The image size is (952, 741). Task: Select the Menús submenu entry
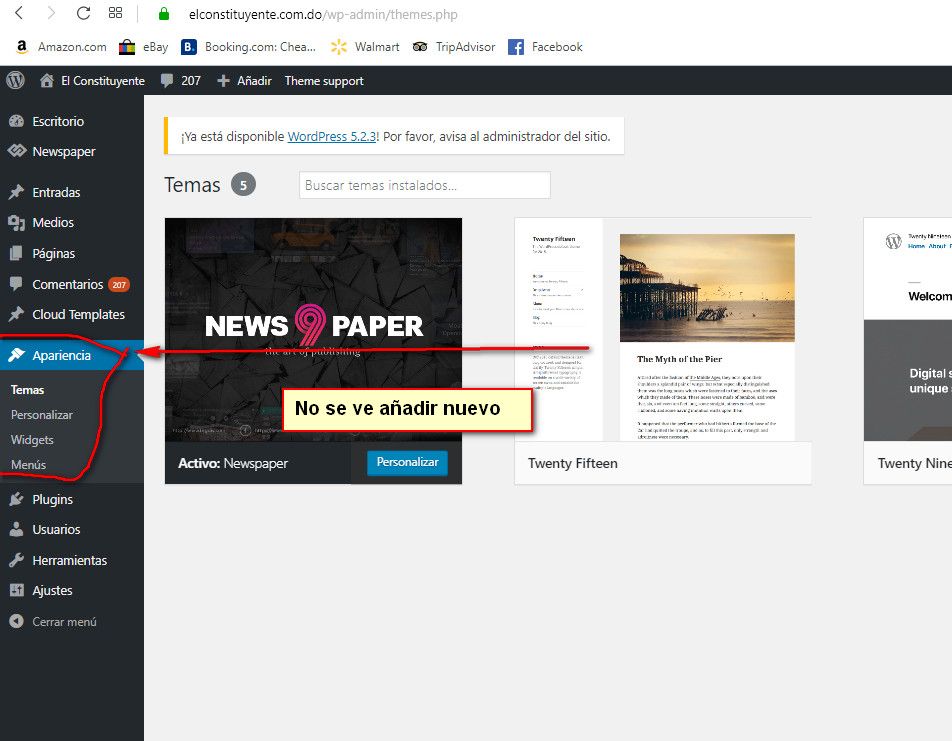point(29,465)
